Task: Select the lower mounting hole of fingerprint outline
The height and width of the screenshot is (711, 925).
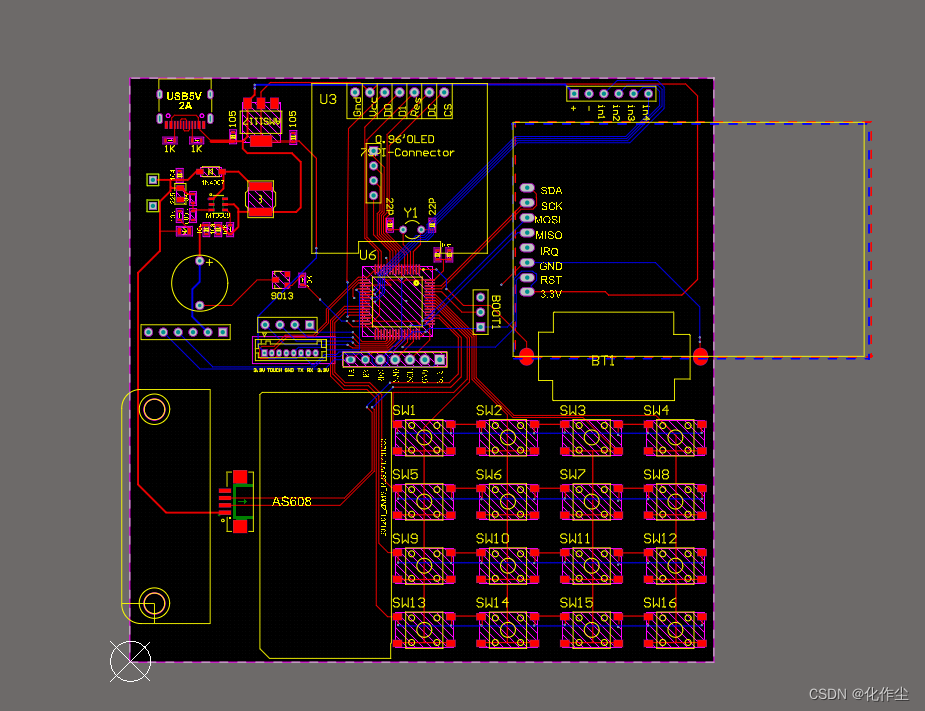Action: click(155, 603)
